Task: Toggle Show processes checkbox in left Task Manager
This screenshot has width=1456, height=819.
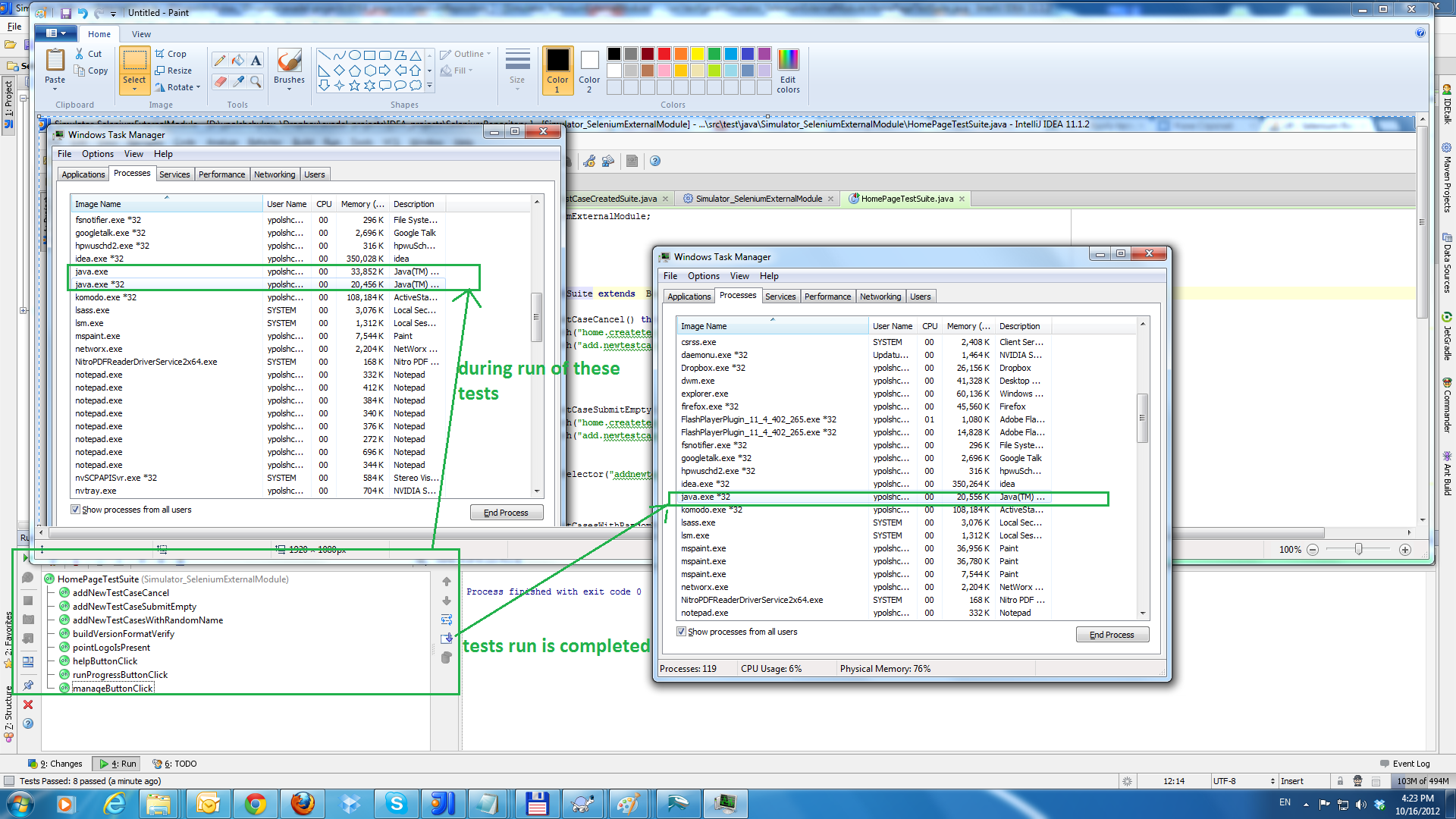Action: click(76, 510)
